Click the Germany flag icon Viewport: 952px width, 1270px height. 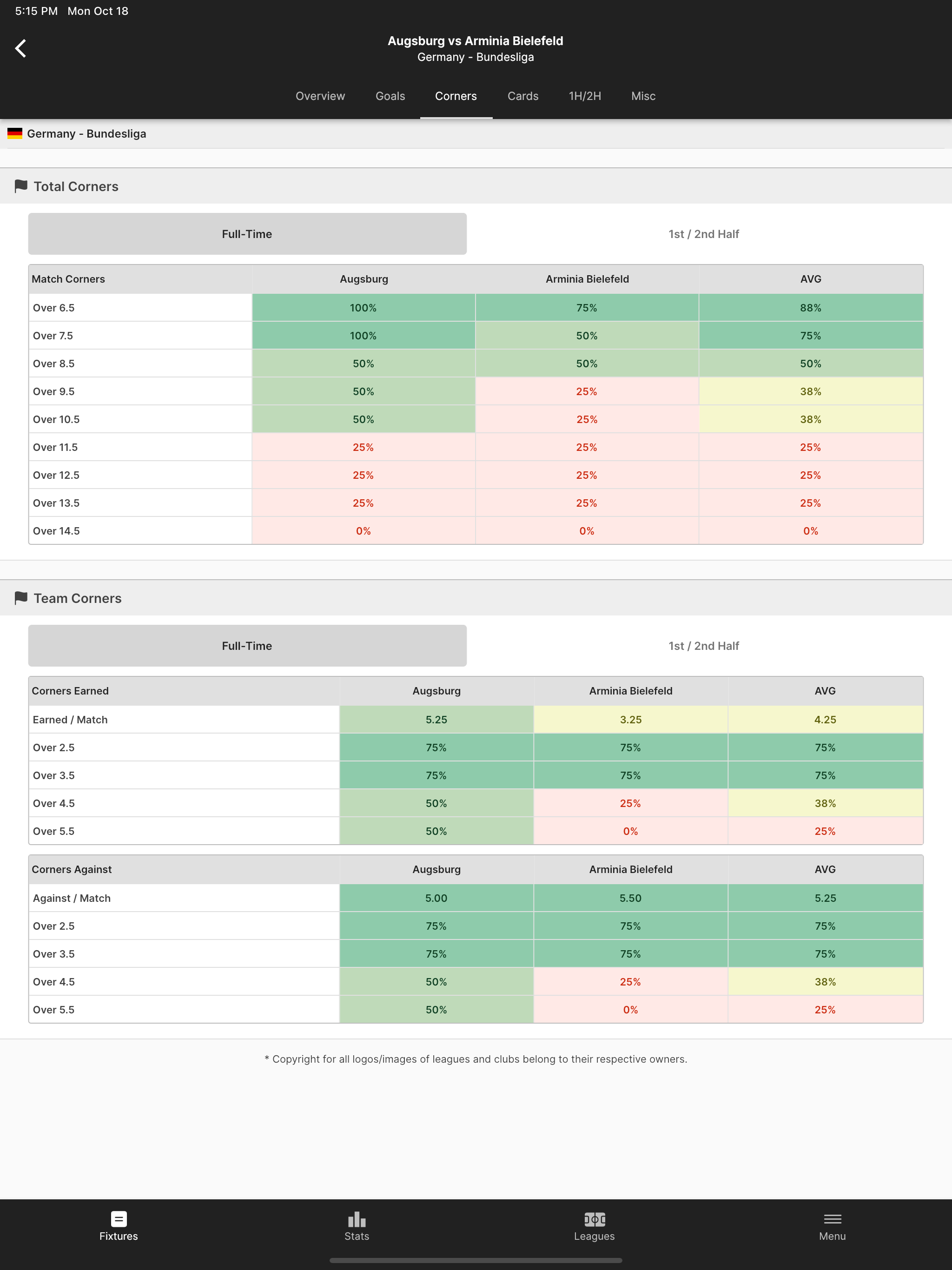[15, 133]
